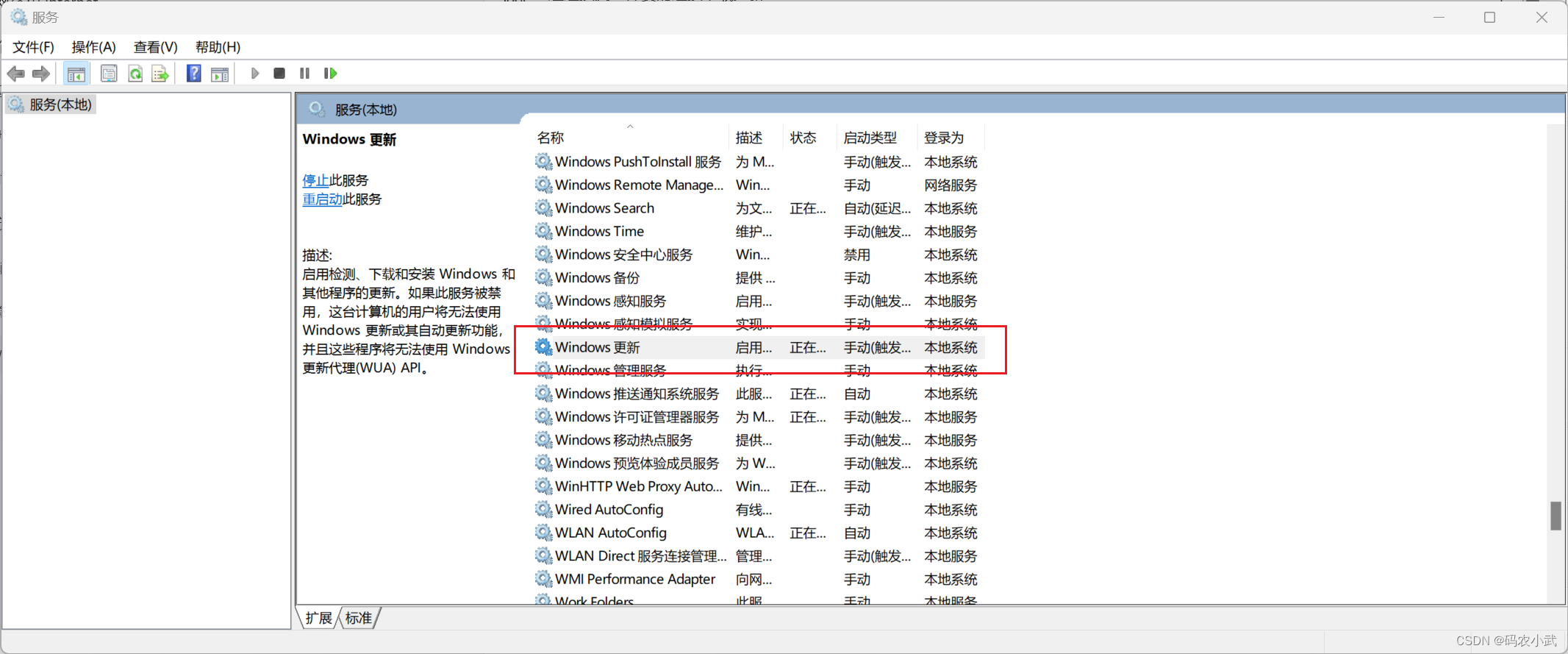The image size is (1568, 654).
Task: Click the Forward arrow toolbar icon
Action: (x=41, y=74)
